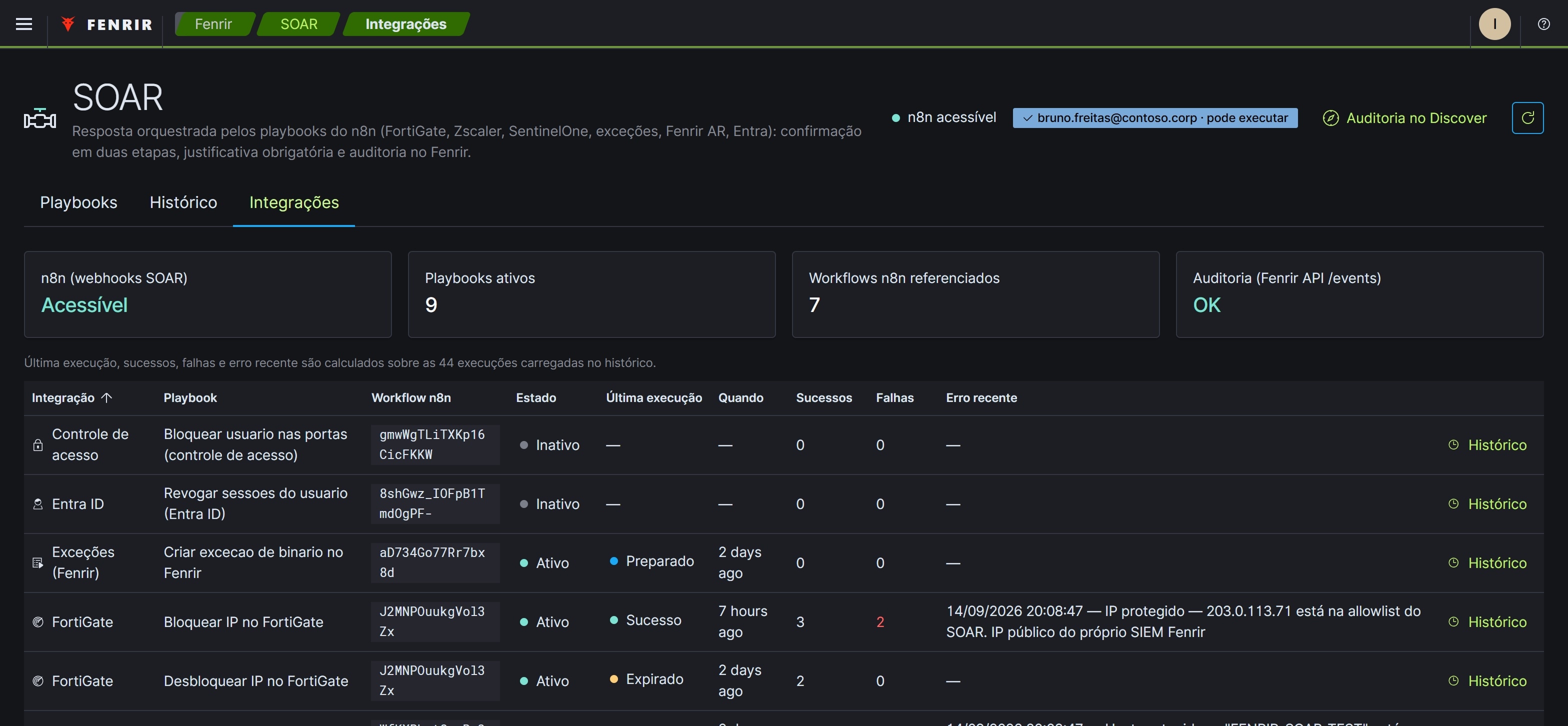Viewport: 1568px width, 726px height.
Task: Click workflow ID in Desbloquear IP row
Action: 435,681
